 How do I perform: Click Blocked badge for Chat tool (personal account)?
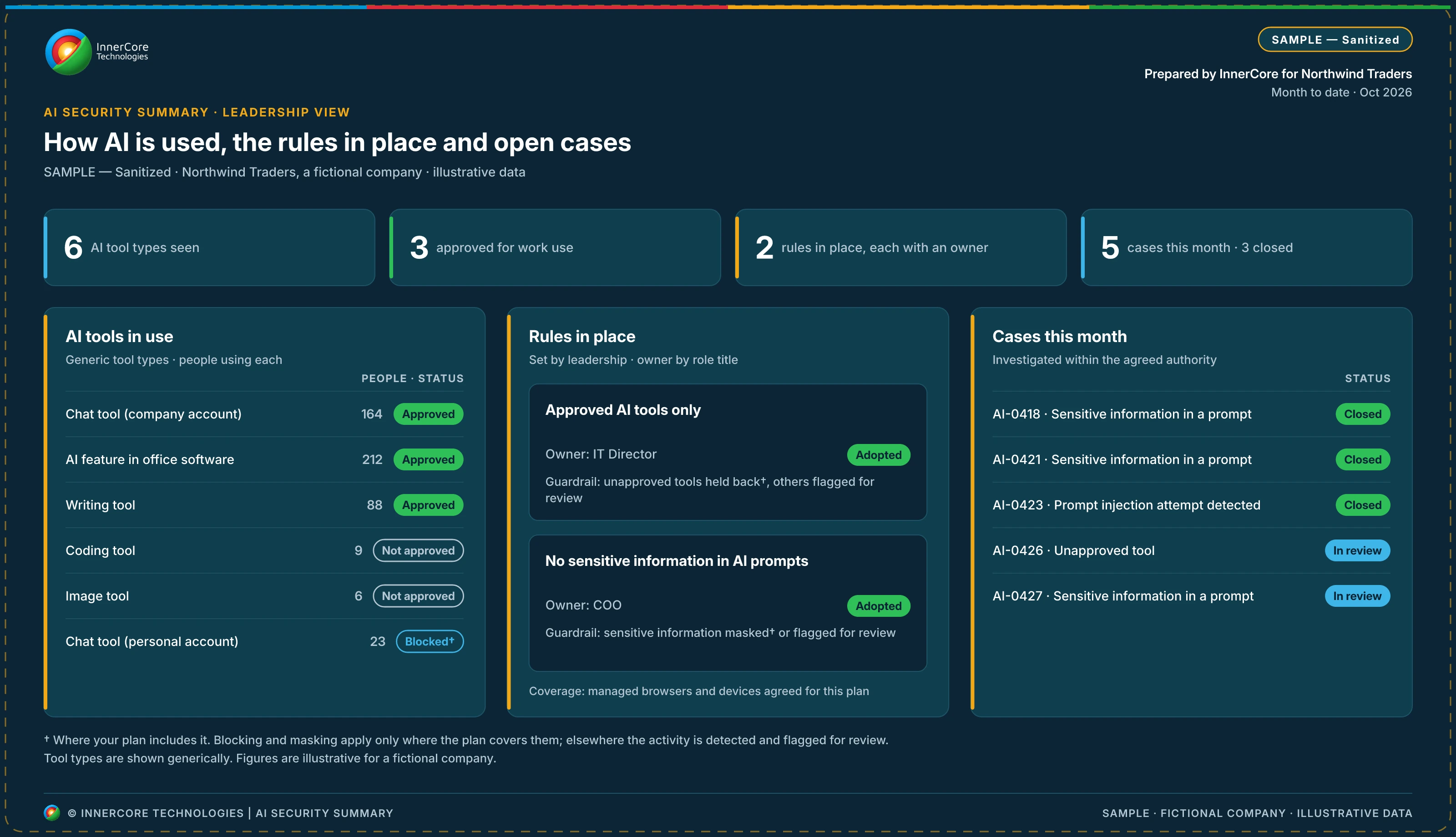(430, 641)
